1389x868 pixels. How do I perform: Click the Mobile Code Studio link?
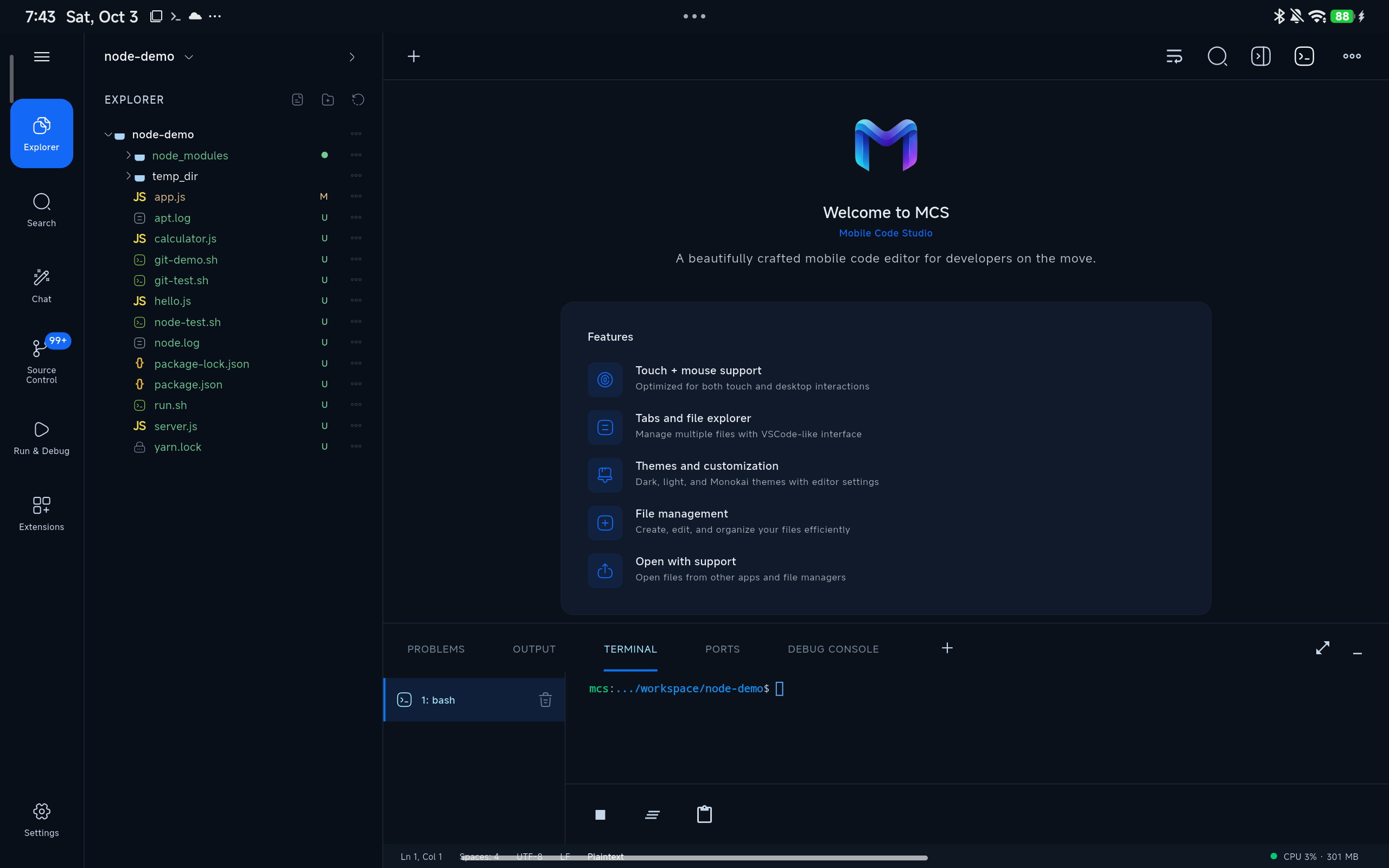click(885, 233)
